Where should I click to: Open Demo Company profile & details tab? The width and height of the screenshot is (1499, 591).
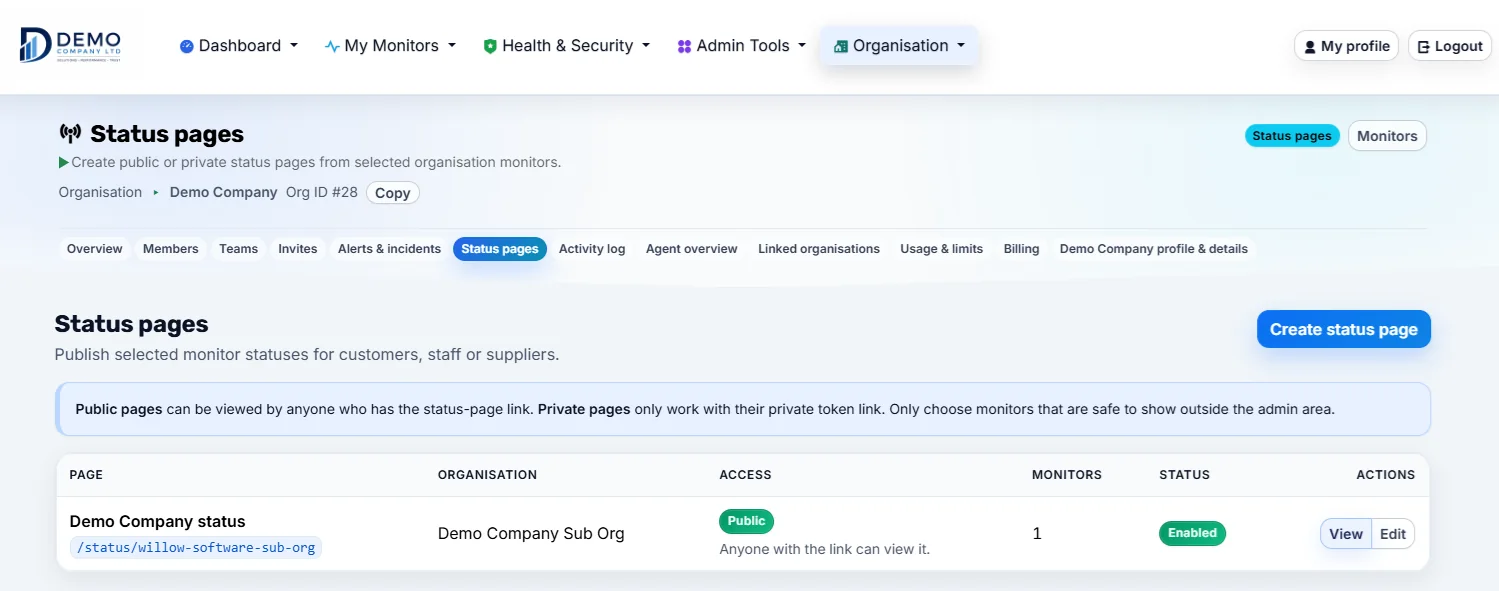pos(1154,249)
